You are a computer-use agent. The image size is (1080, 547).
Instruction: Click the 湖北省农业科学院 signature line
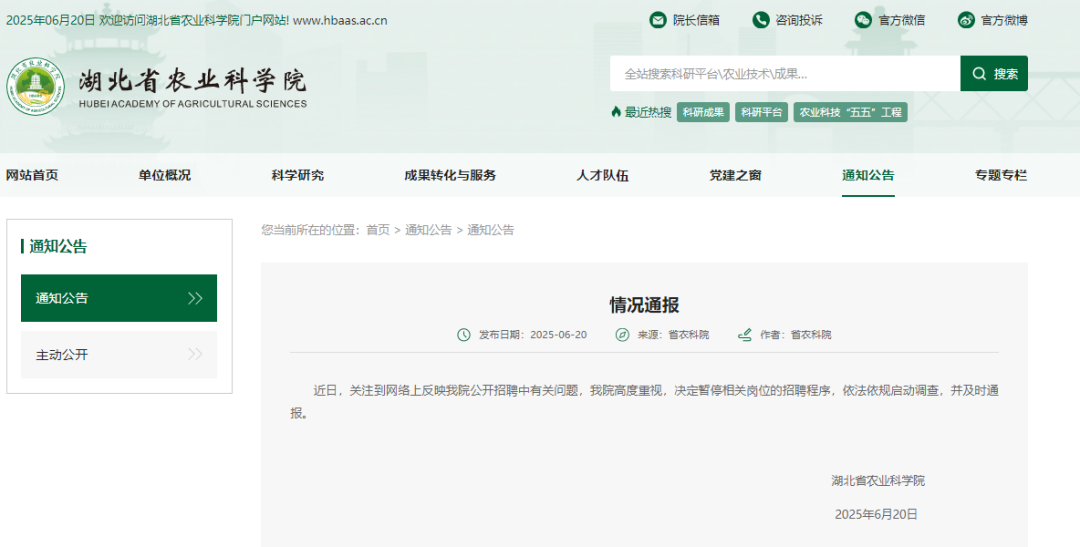878,481
